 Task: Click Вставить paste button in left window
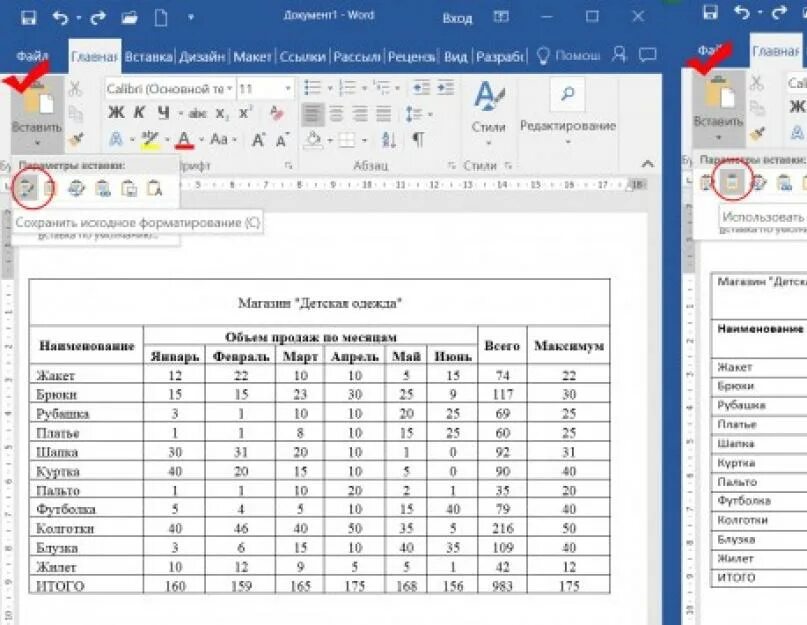click(37, 115)
